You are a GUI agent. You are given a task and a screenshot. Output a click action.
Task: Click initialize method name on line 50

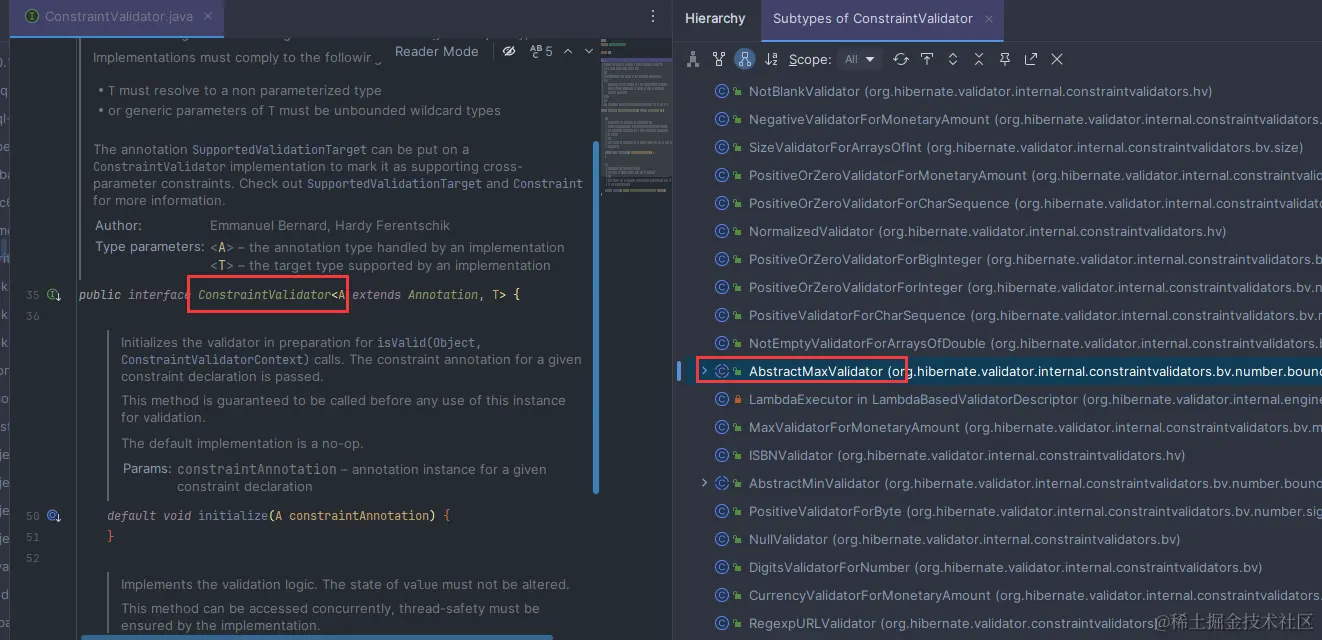pos(232,516)
